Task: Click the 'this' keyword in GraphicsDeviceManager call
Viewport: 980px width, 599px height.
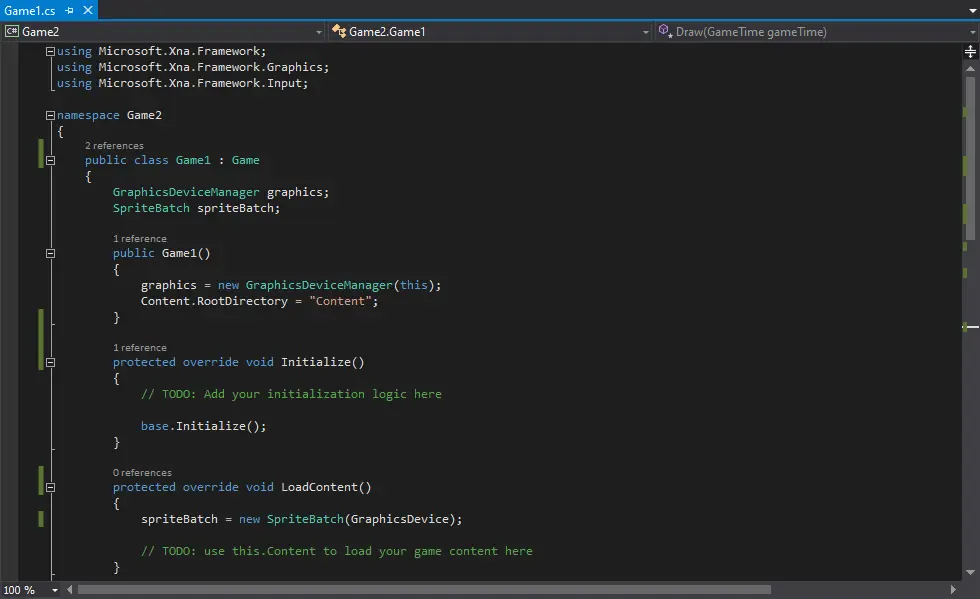Action: pos(414,285)
